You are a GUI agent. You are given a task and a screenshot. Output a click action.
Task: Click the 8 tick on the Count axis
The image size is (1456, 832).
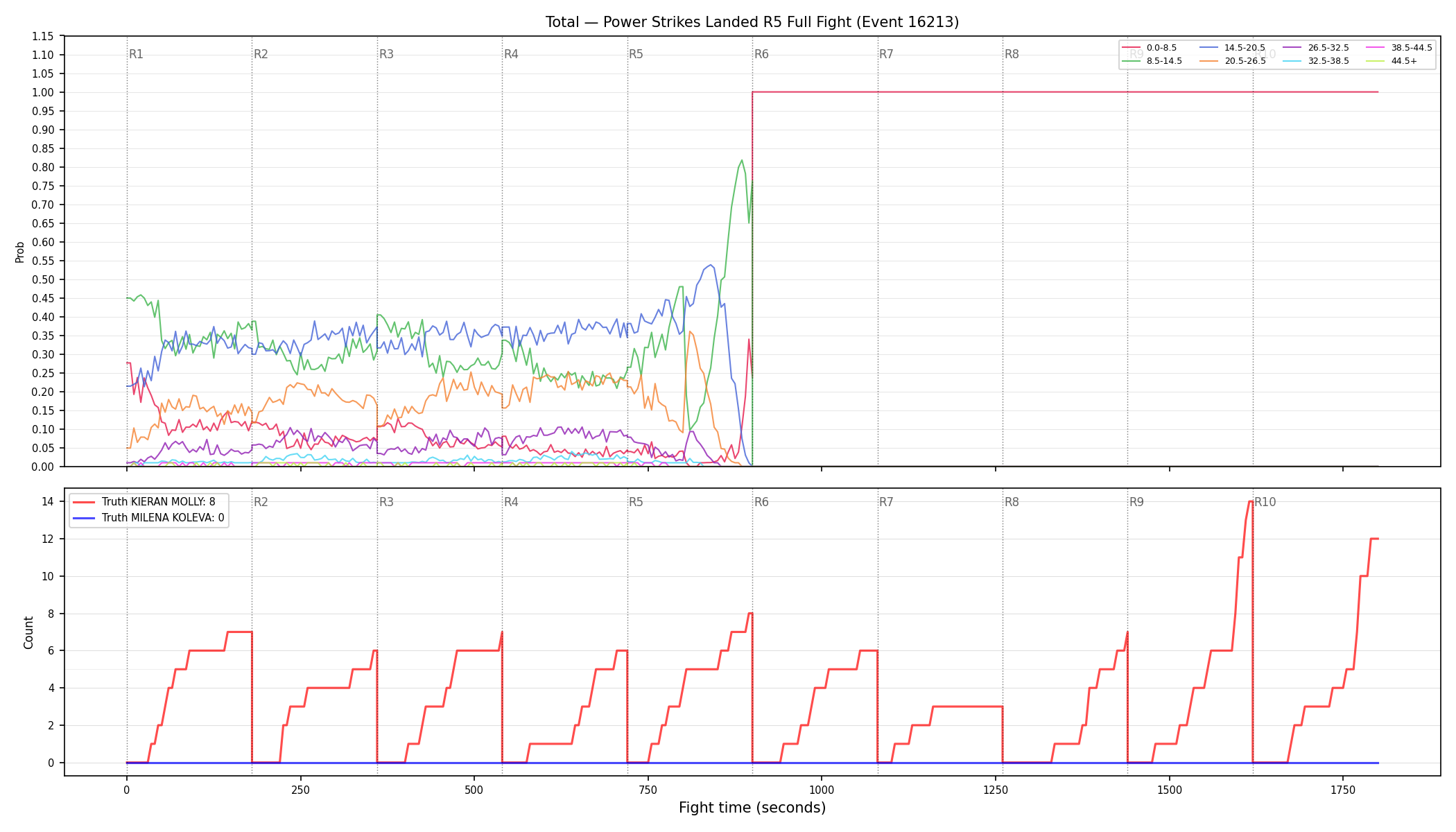(x=51, y=614)
